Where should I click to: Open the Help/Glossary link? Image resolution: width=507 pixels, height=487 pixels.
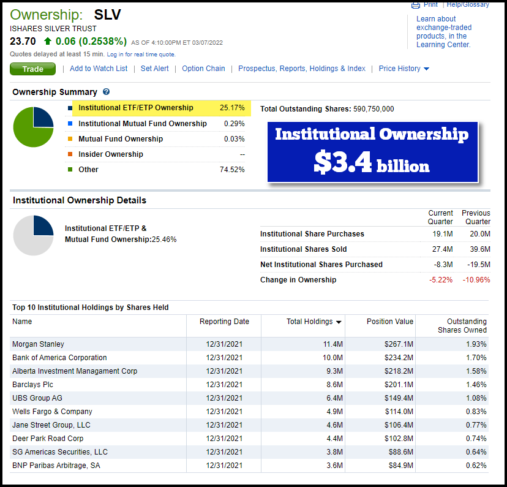pos(468,5)
